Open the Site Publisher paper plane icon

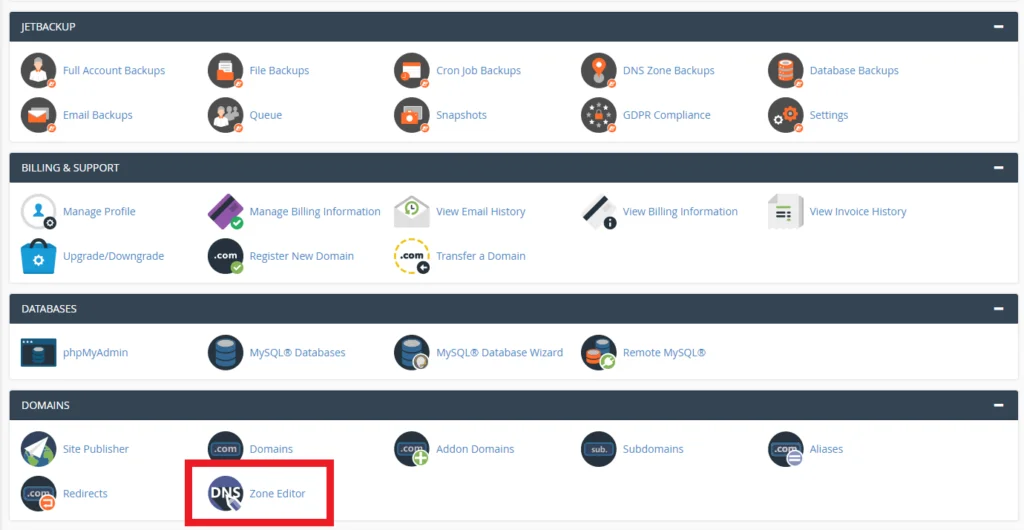tap(39, 449)
